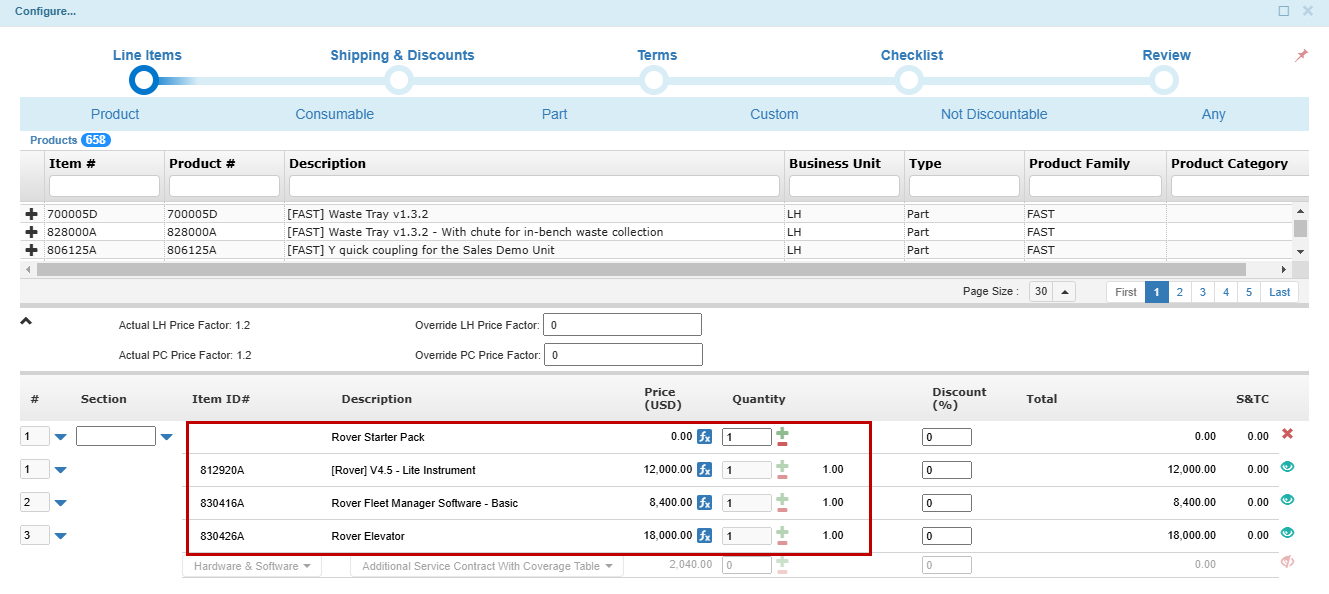This screenshot has width=1329, height=594.
Task: Select the Not Discountable filter tab
Action: (x=994, y=114)
